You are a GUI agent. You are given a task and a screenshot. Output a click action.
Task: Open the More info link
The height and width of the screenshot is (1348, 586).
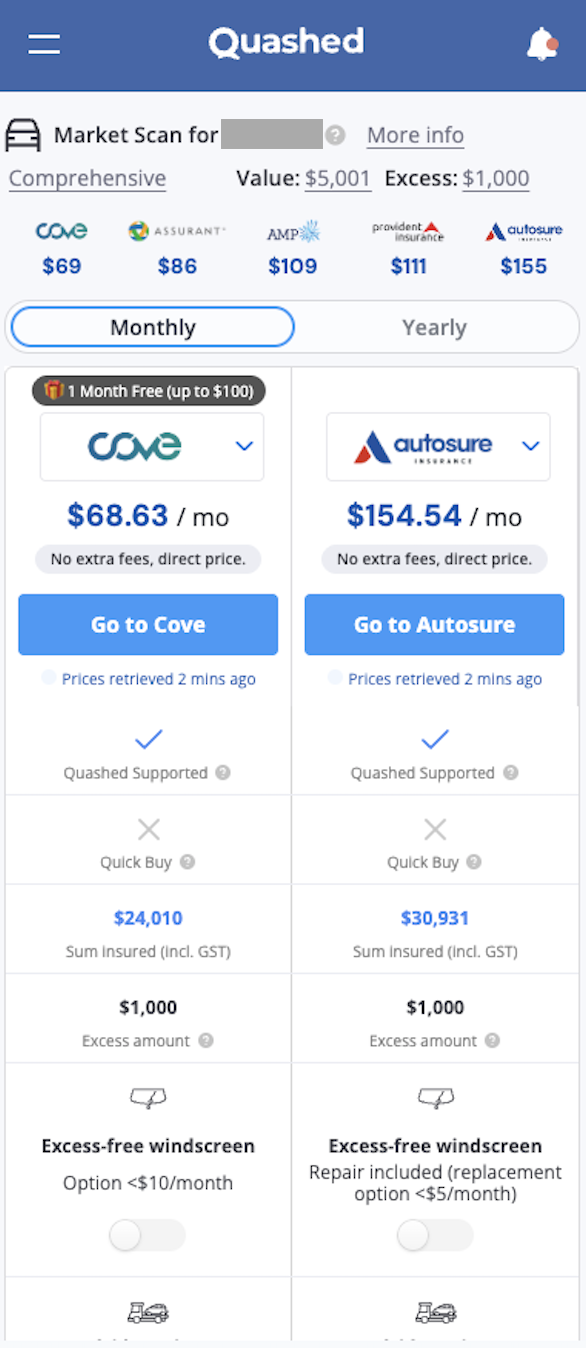click(415, 135)
